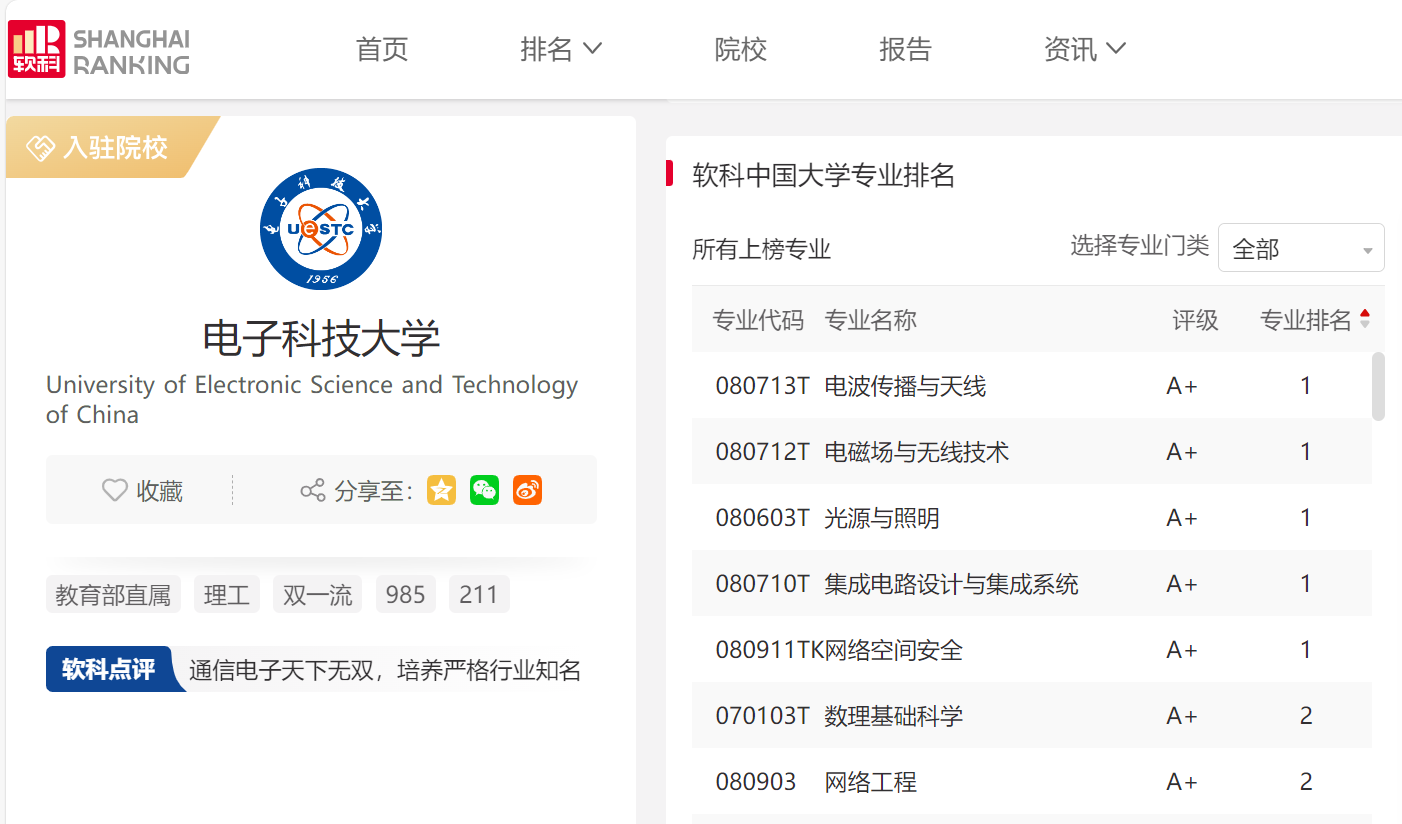The width and height of the screenshot is (1402, 824).
Task: Click the rank 2 cell for 数理基础科学
Action: pyautogui.click(x=1306, y=716)
